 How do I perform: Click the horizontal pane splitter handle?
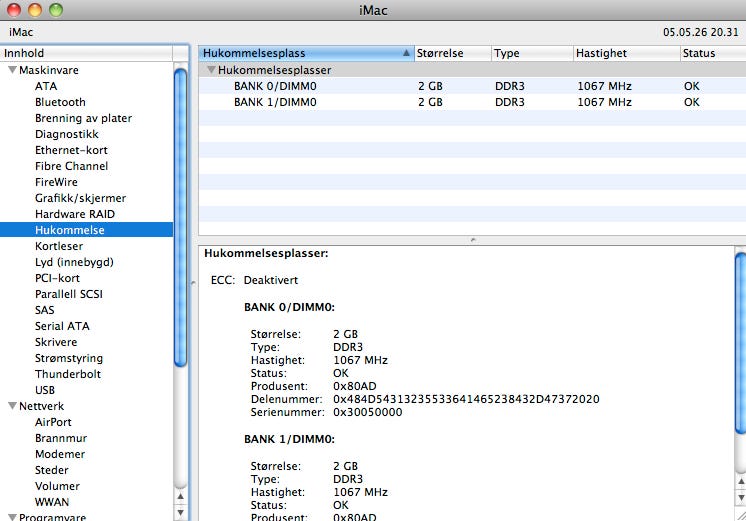[x=472, y=240]
